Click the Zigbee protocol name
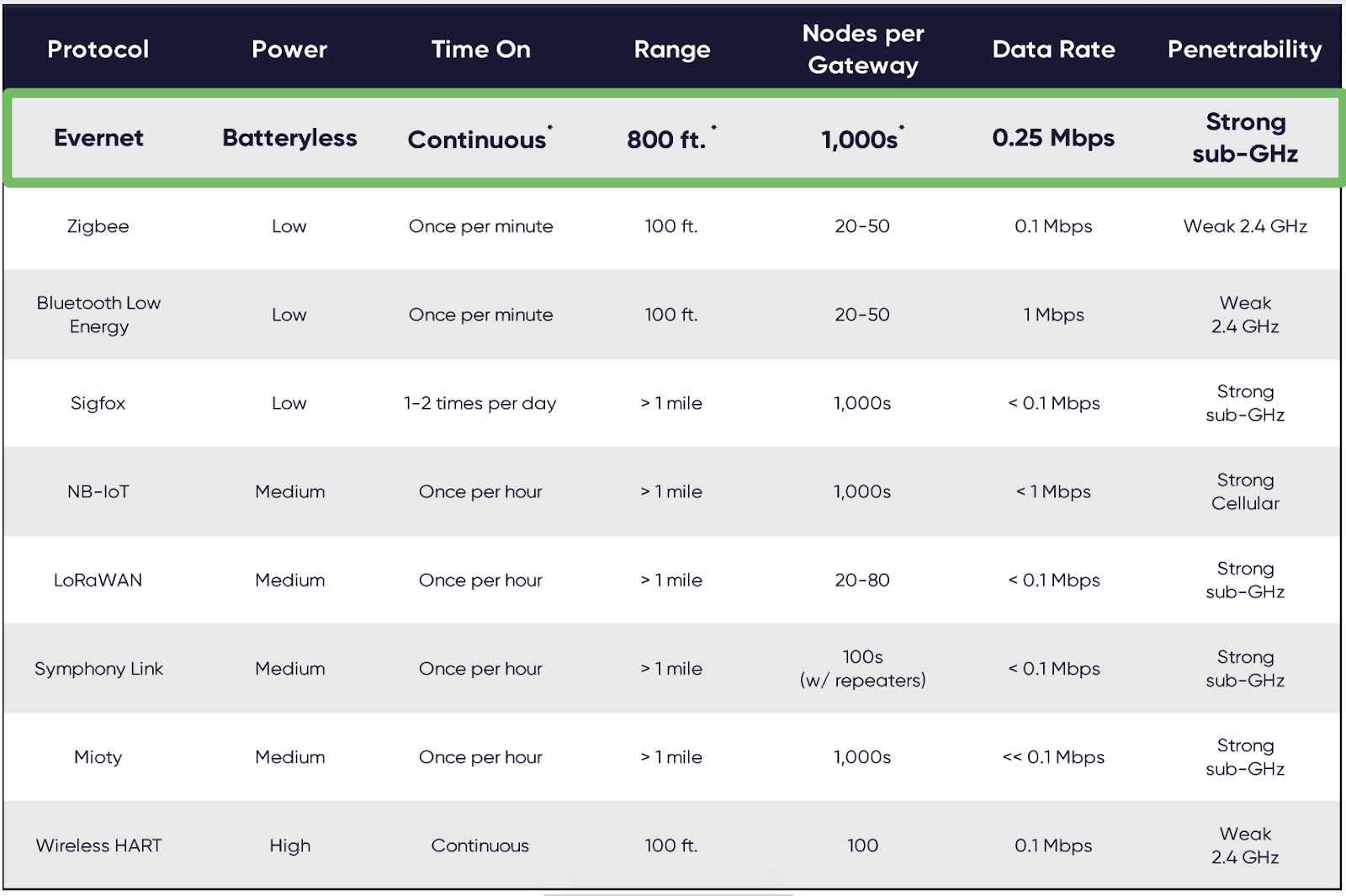The height and width of the screenshot is (896, 1346). click(x=98, y=226)
